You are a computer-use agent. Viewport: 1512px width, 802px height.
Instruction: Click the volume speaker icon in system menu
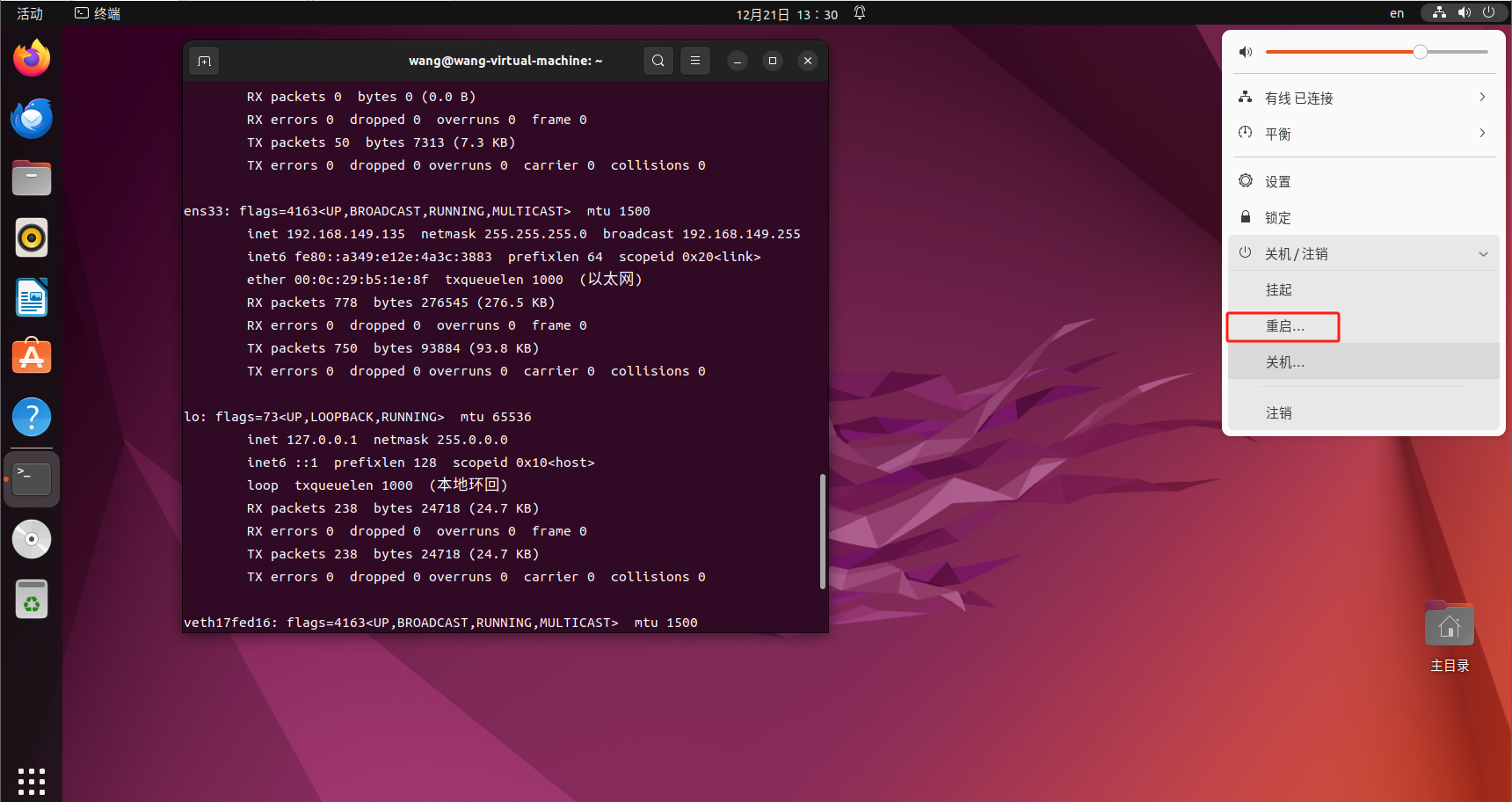coord(1246,52)
